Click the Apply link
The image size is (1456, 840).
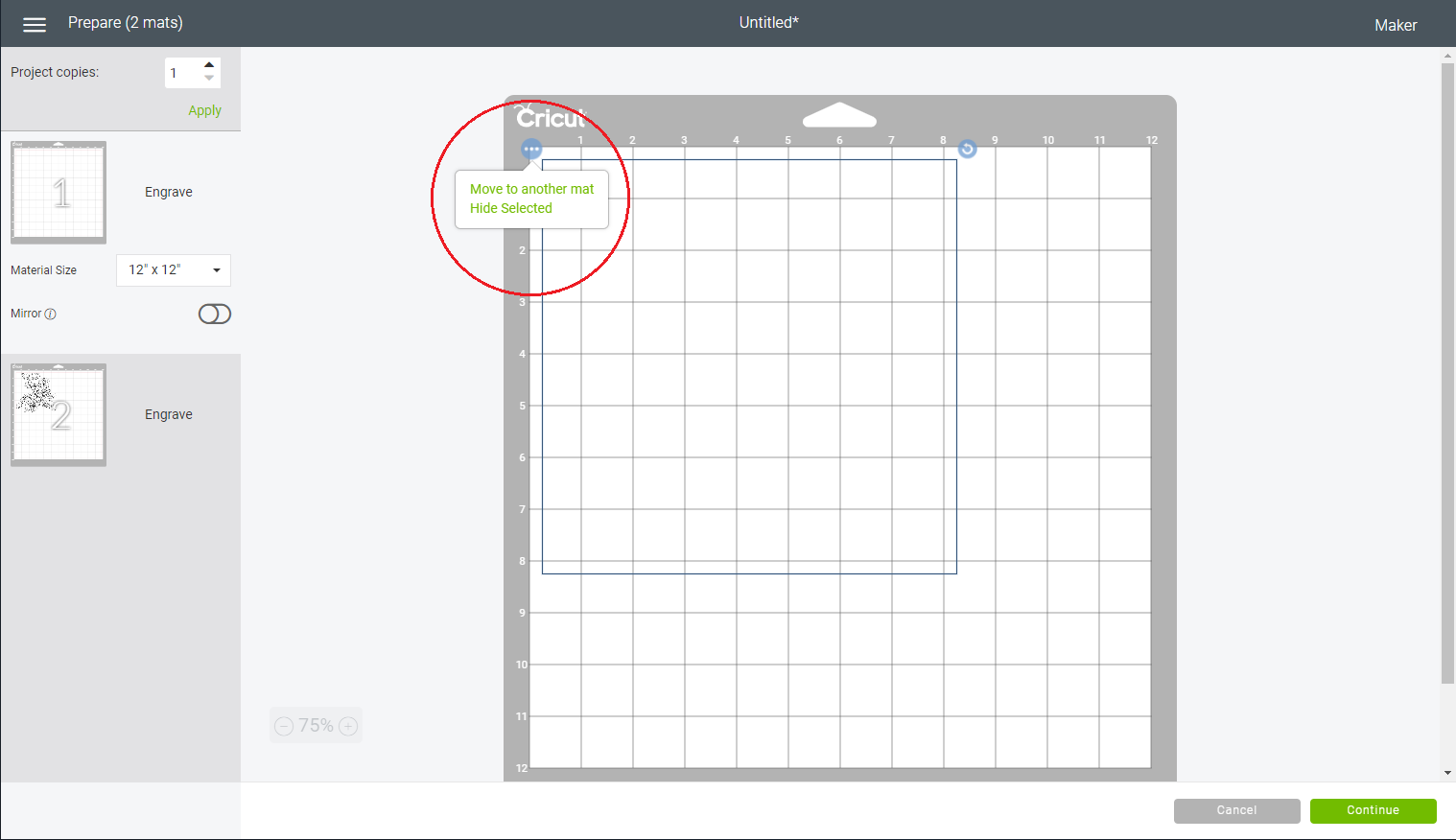204,110
